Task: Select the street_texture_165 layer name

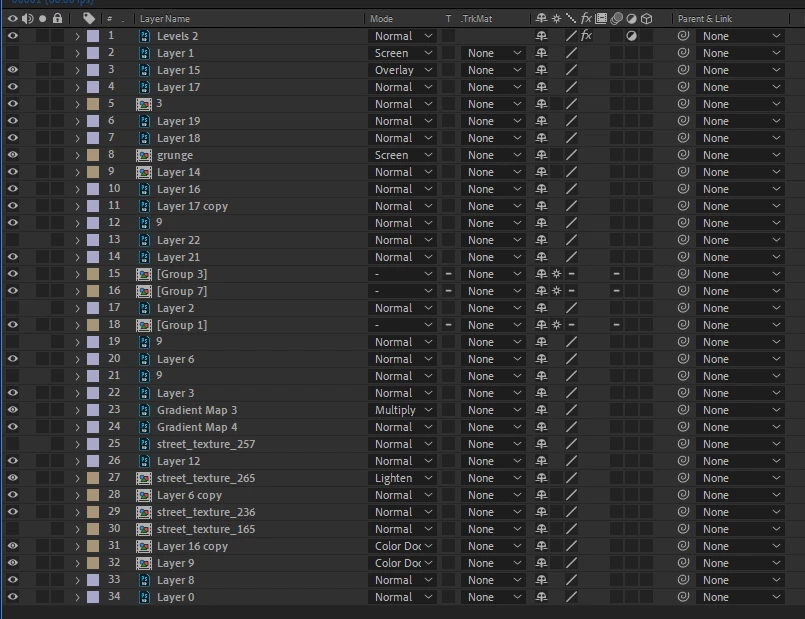Action: (206, 529)
